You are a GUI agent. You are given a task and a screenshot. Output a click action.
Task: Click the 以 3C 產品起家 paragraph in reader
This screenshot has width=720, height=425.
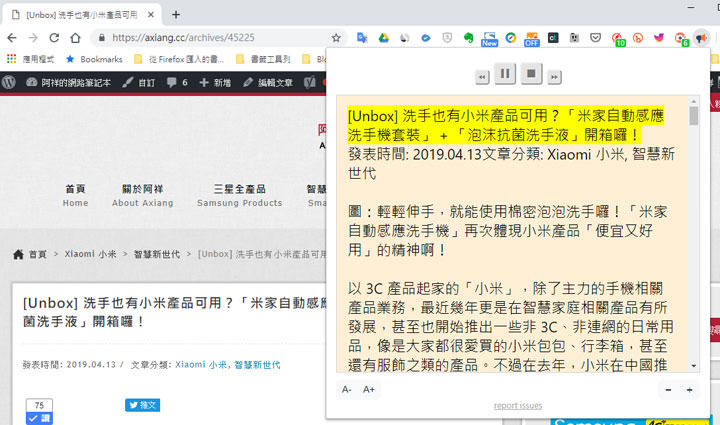pyautogui.click(x=511, y=327)
